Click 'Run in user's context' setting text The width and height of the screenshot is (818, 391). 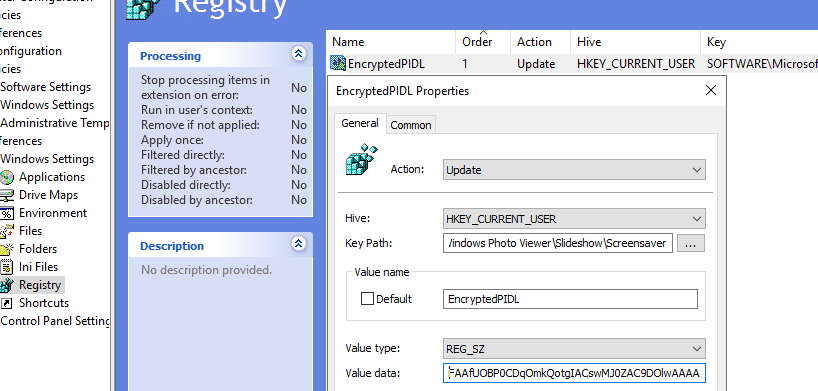click(x=197, y=110)
